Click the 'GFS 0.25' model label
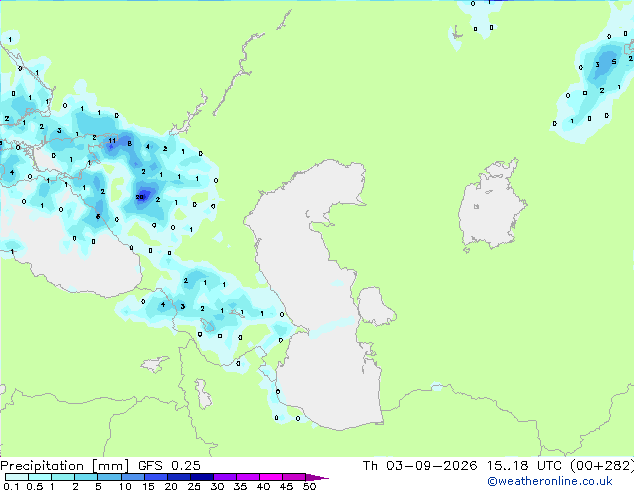The height and width of the screenshot is (490, 634). 169,466
